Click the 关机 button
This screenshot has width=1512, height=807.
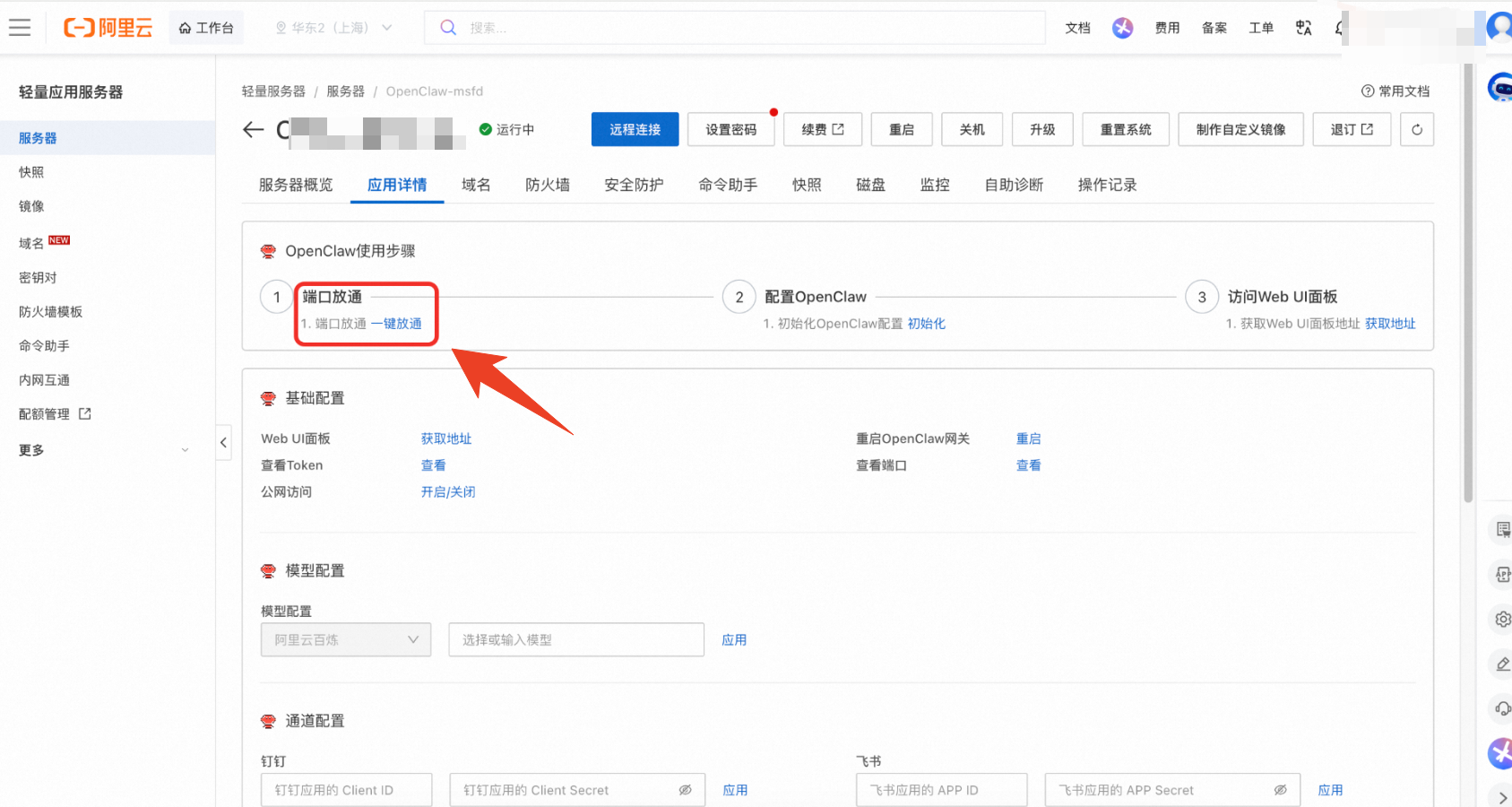pyautogui.click(x=972, y=129)
